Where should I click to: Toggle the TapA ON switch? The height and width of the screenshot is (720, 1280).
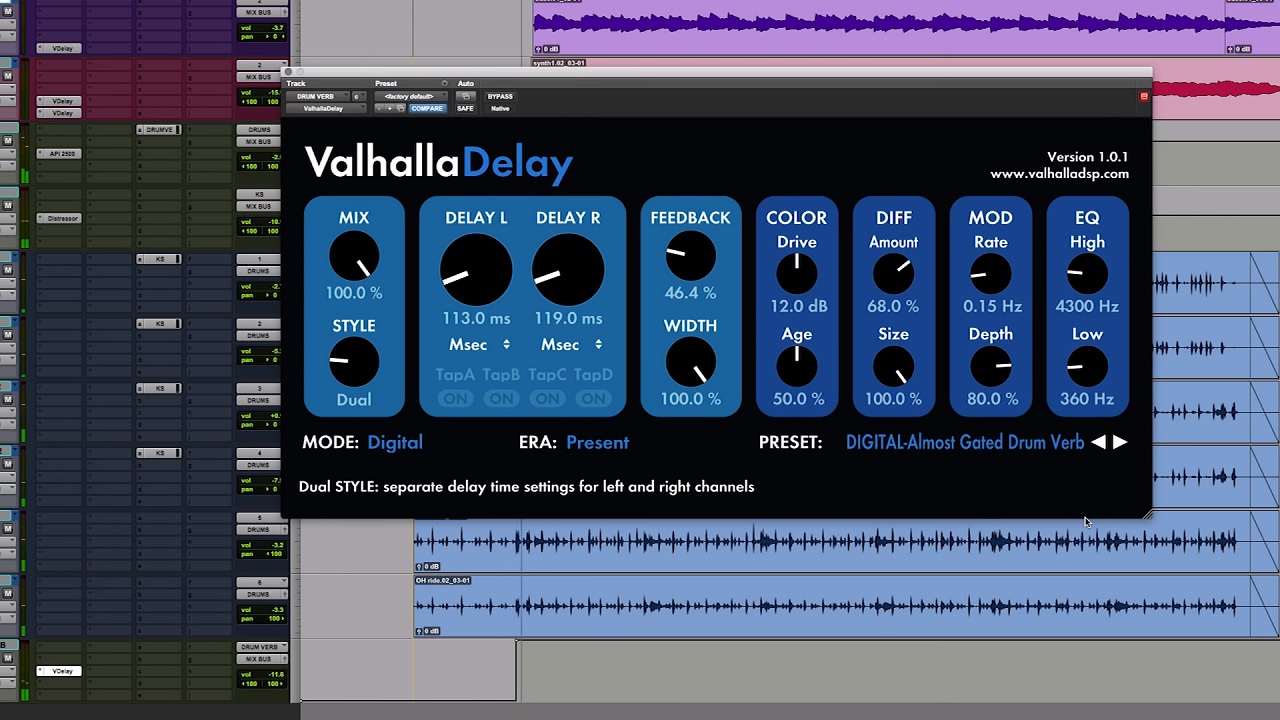click(456, 398)
